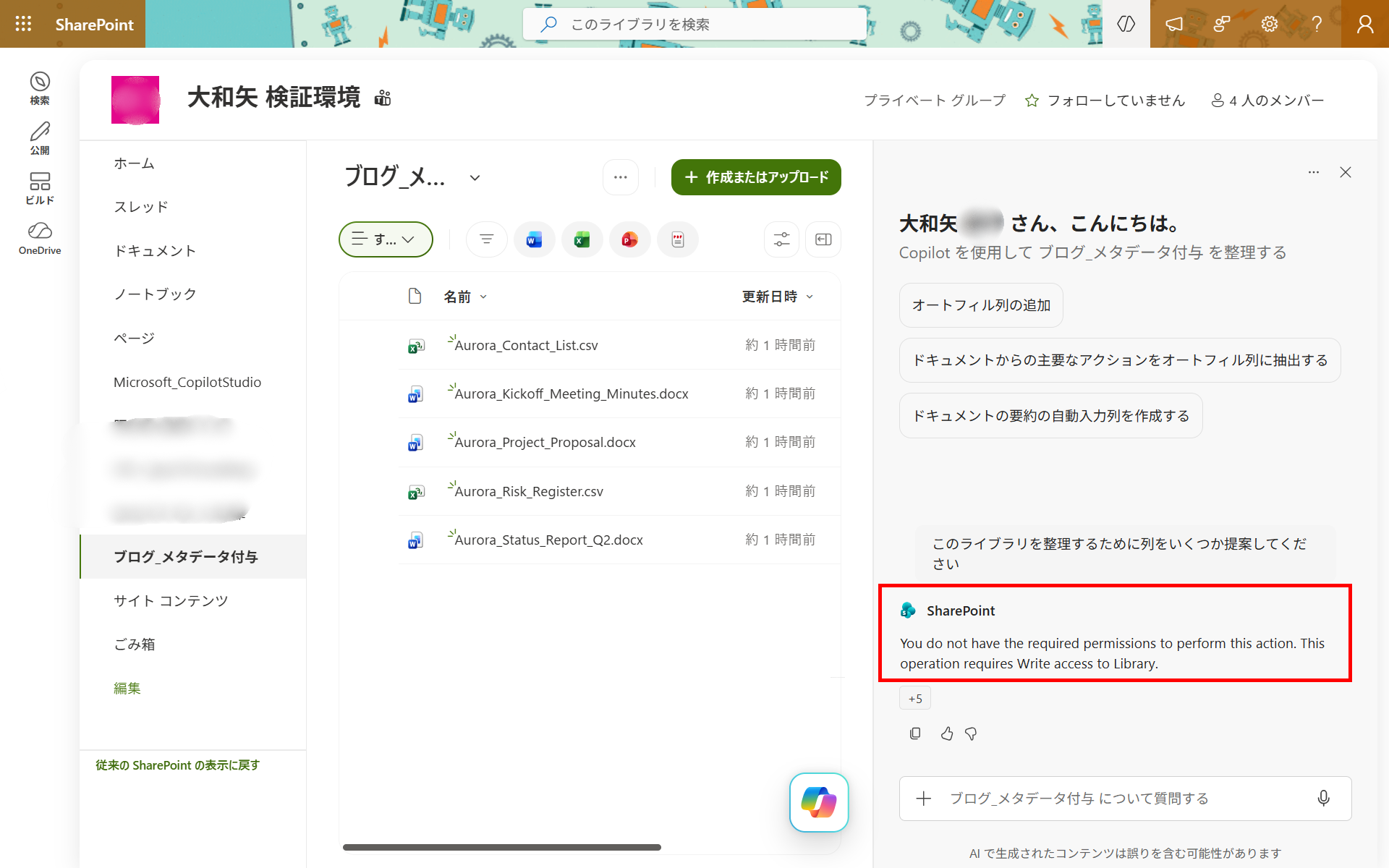This screenshot has width=1389, height=868.
Task: Open the ビルド sidebar icon
Action: tap(40, 188)
